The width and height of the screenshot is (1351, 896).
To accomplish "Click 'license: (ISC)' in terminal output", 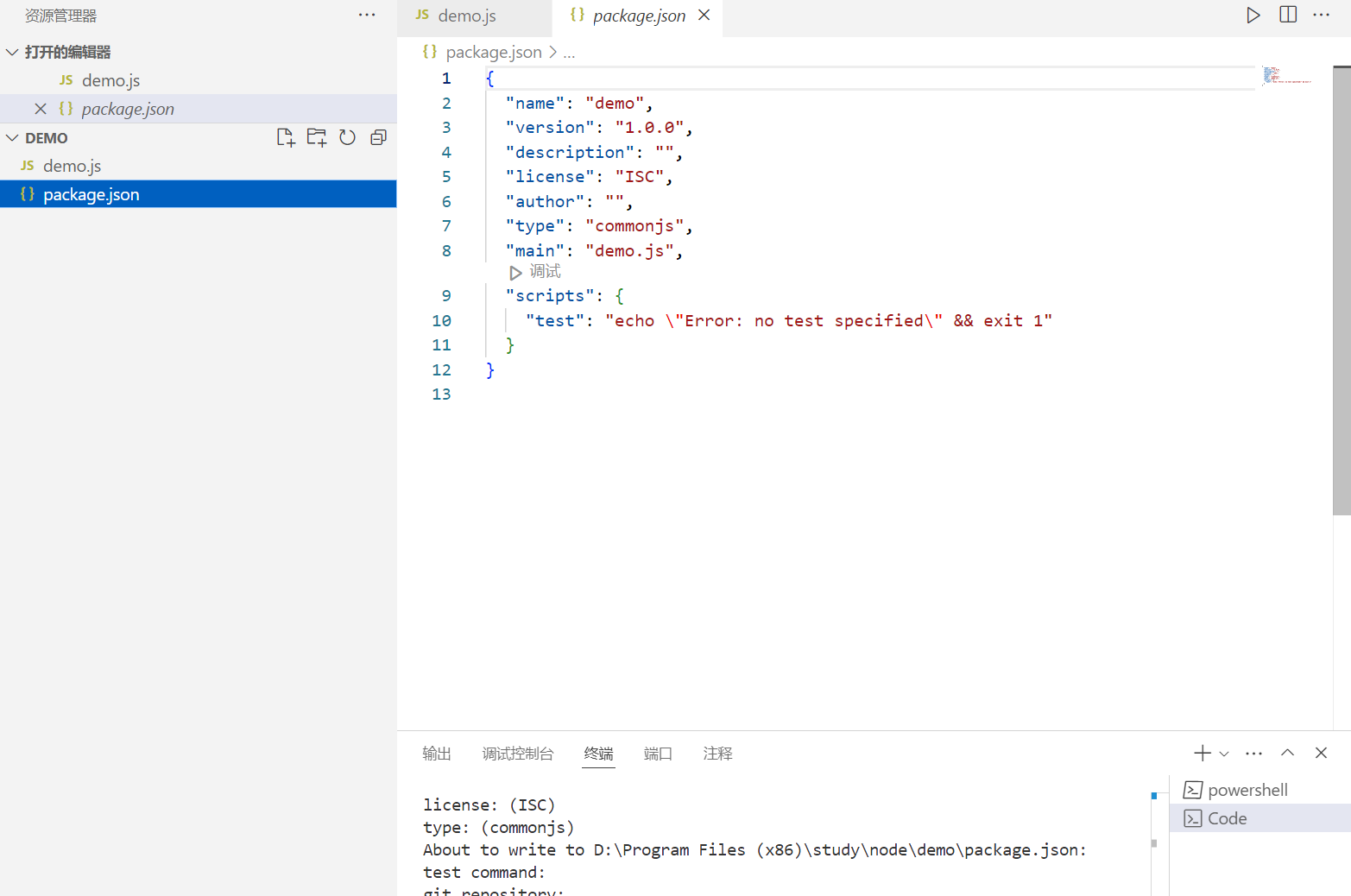I will coord(489,805).
